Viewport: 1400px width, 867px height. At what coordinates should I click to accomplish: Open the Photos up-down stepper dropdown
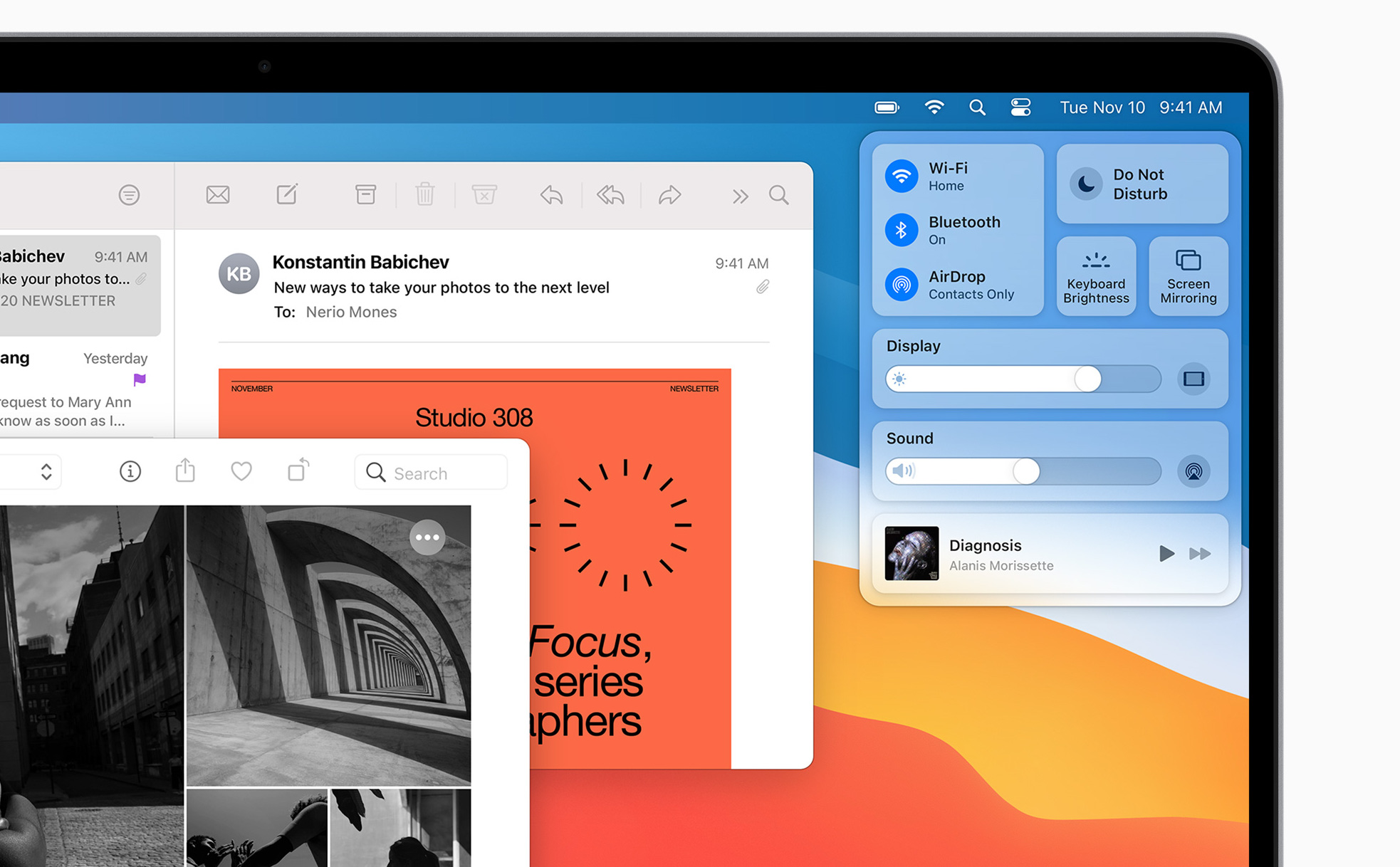[46, 471]
